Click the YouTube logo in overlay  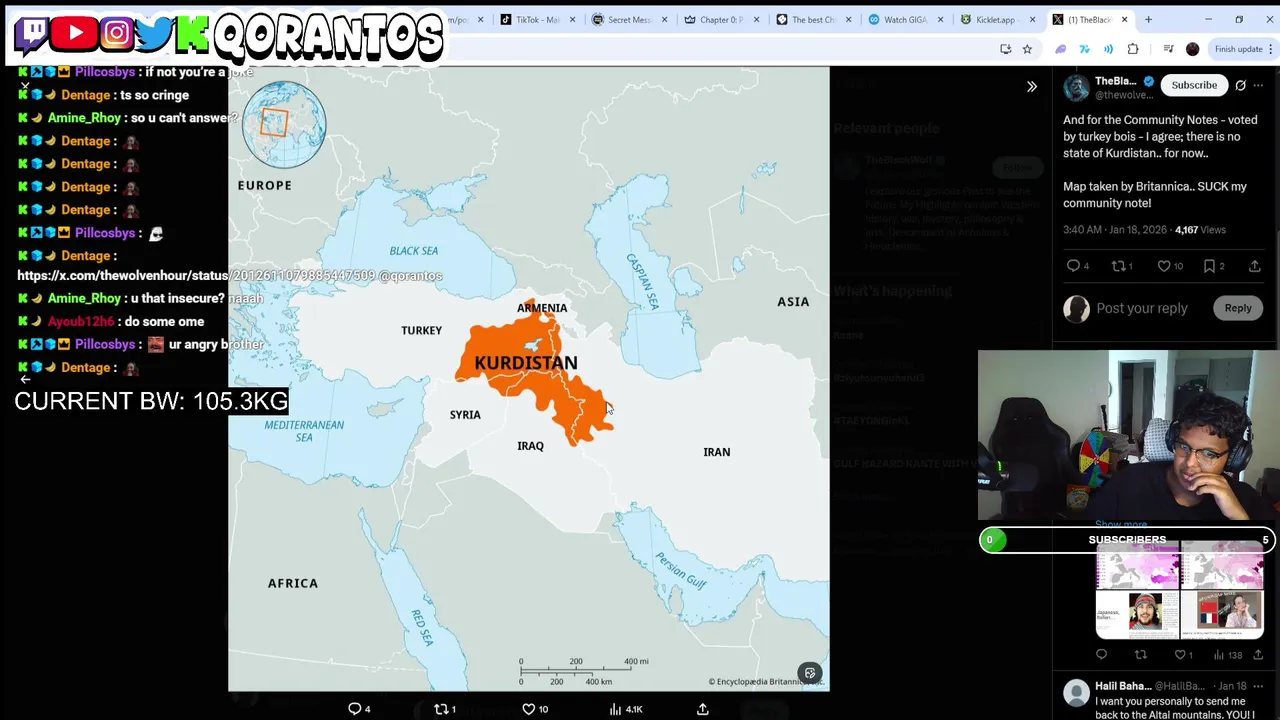(75, 33)
